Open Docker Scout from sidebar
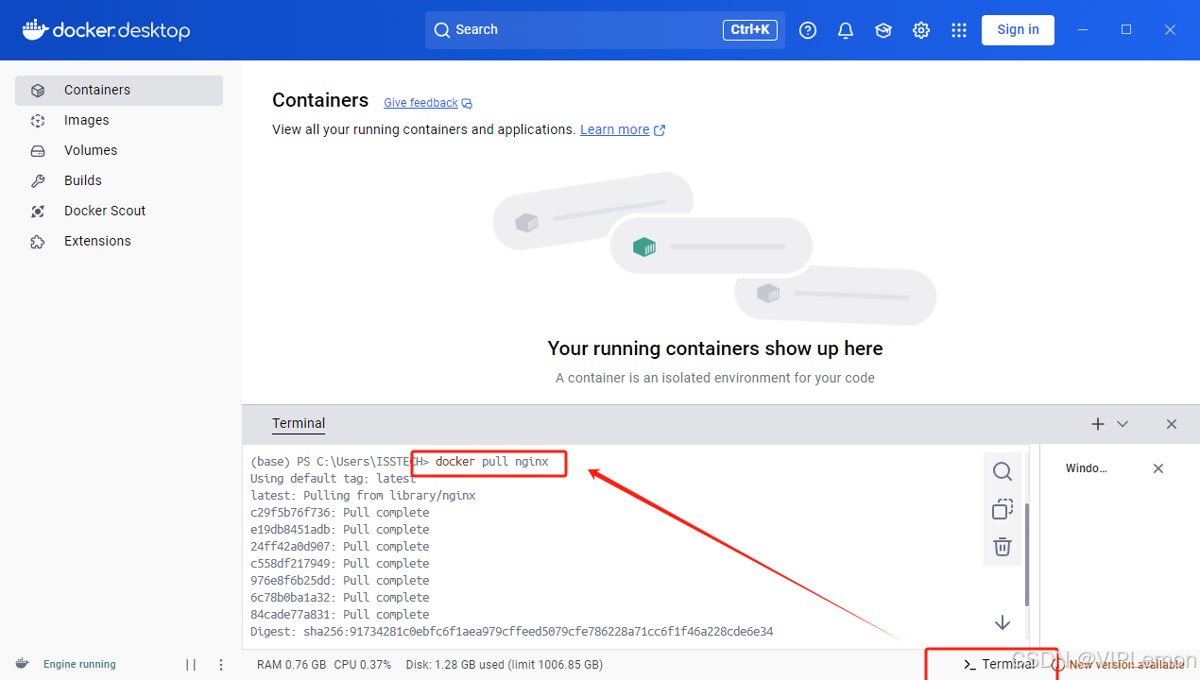This screenshot has width=1200, height=680. coord(119,211)
